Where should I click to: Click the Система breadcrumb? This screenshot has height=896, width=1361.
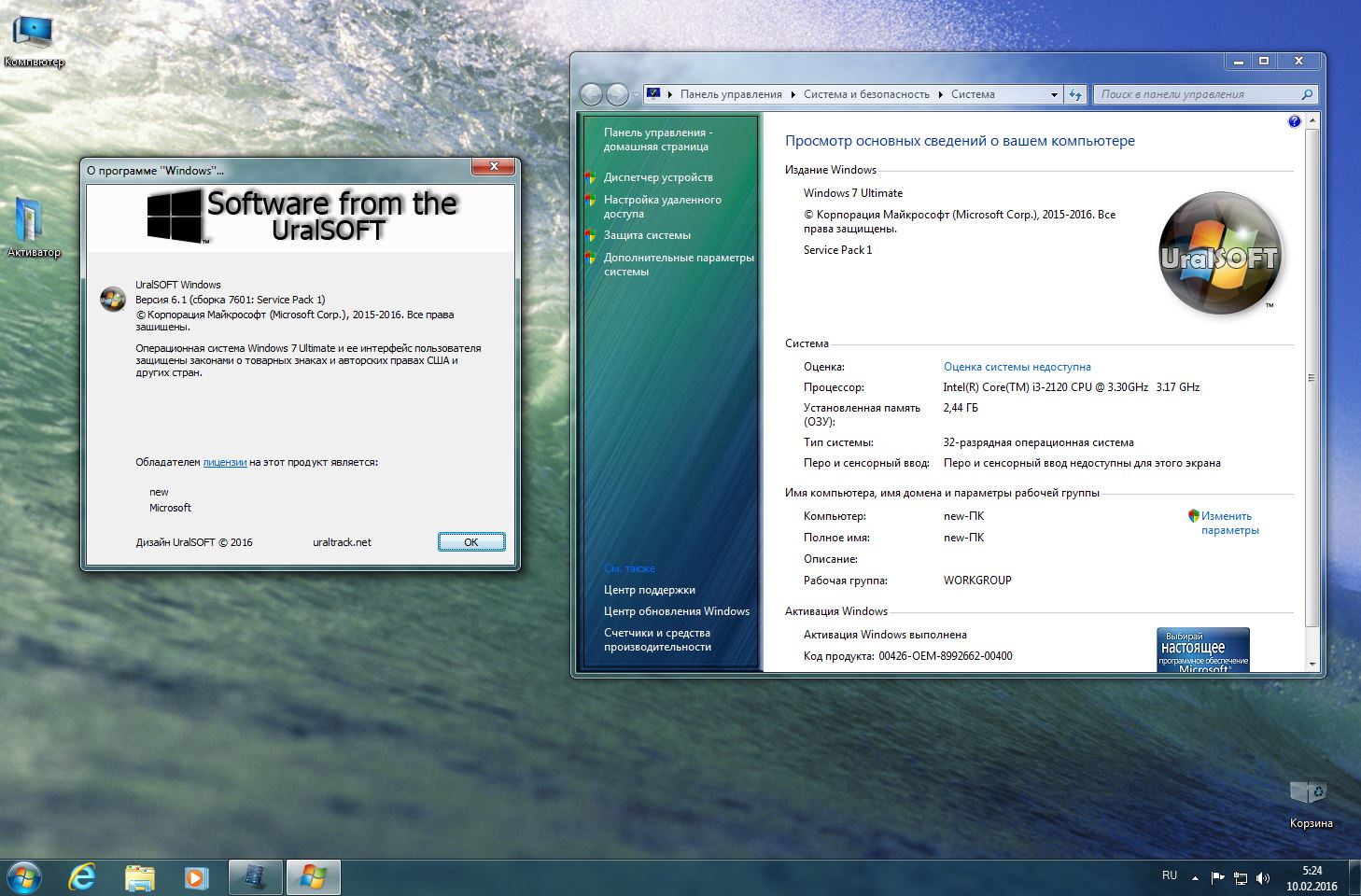973,94
